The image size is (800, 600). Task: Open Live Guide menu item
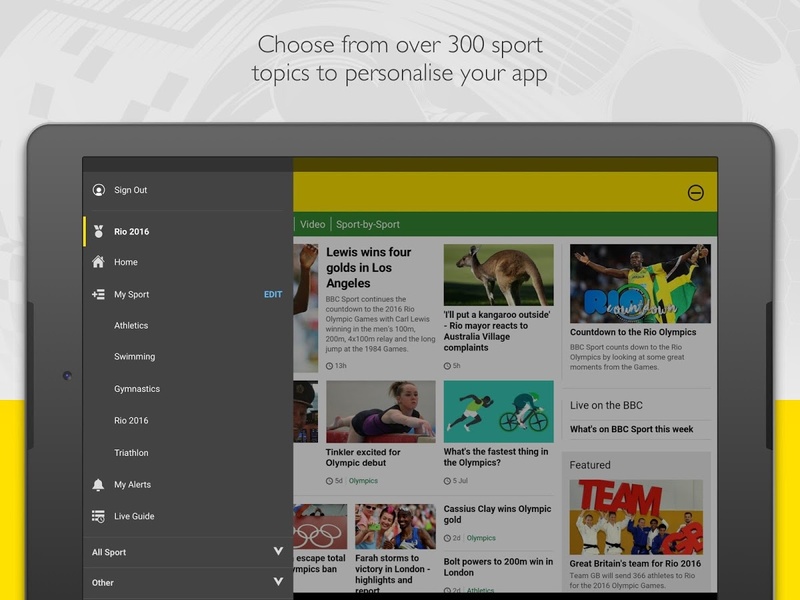point(187,516)
